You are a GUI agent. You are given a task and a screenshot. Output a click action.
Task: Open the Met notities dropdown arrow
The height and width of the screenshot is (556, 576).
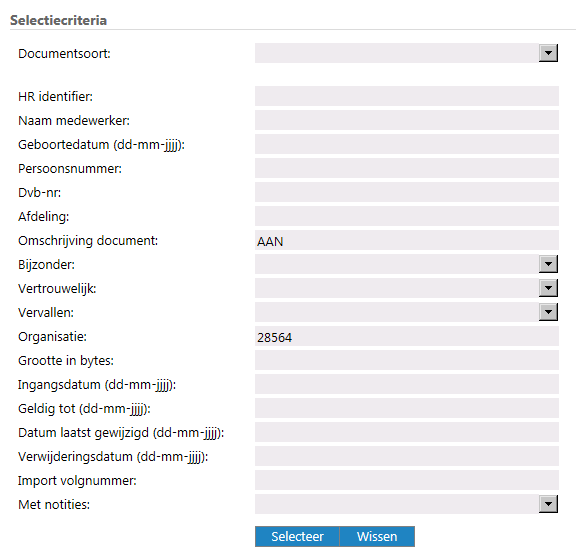[x=548, y=504]
